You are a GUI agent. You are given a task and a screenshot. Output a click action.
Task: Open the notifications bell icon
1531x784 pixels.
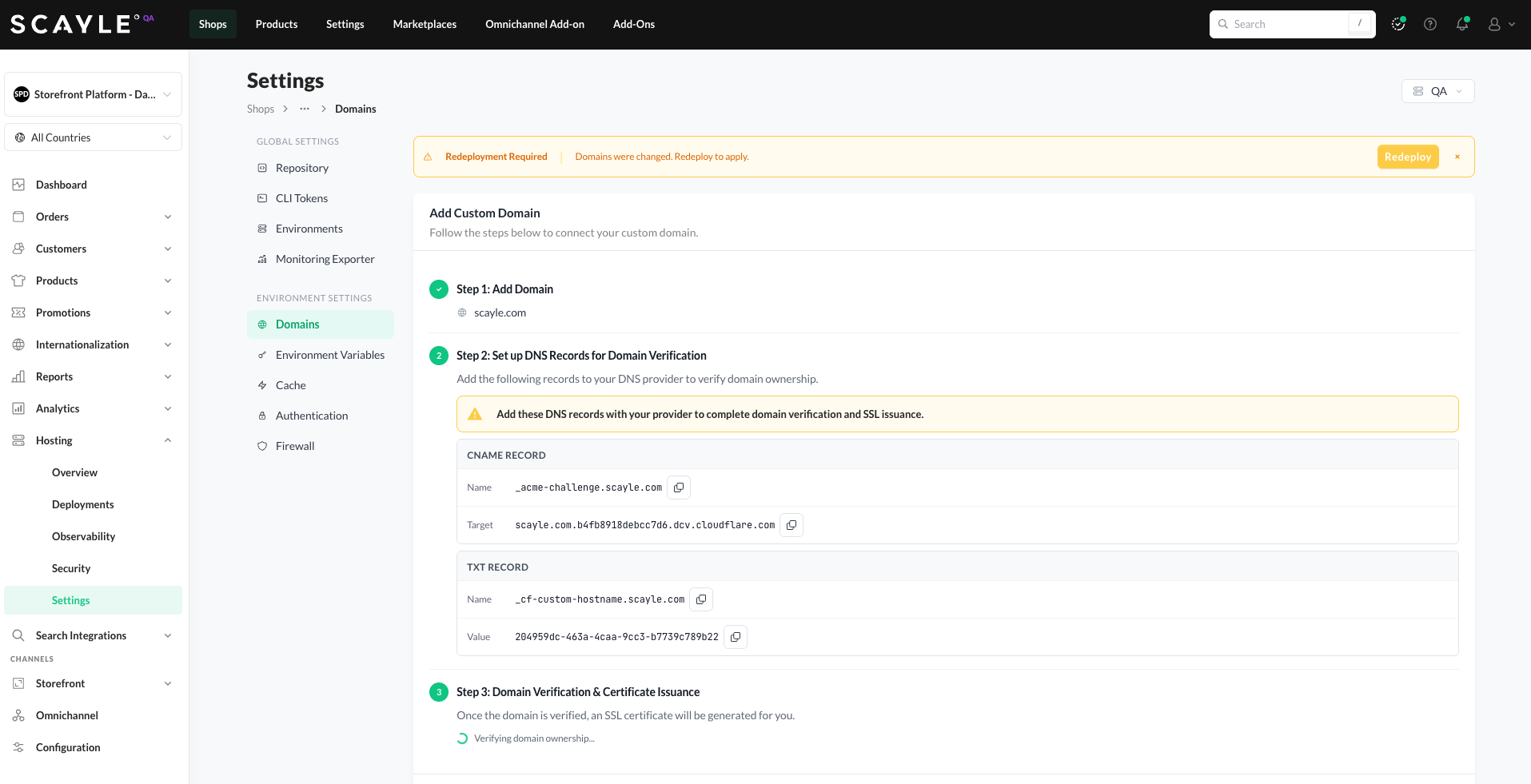pos(1462,24)
